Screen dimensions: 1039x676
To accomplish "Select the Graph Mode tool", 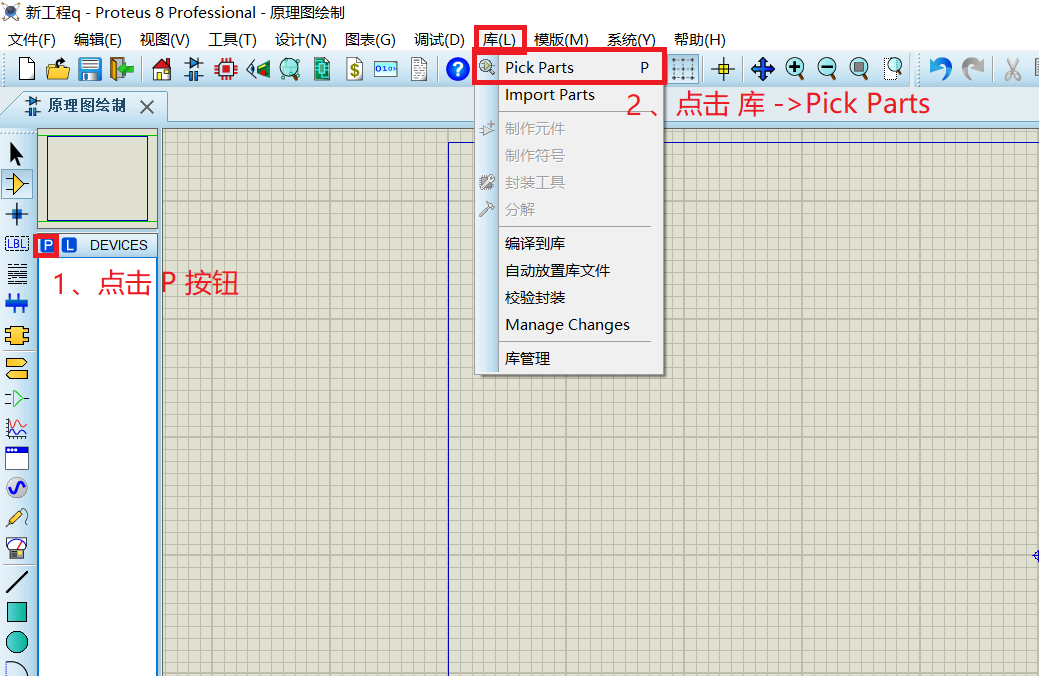I will pos(17,428).
